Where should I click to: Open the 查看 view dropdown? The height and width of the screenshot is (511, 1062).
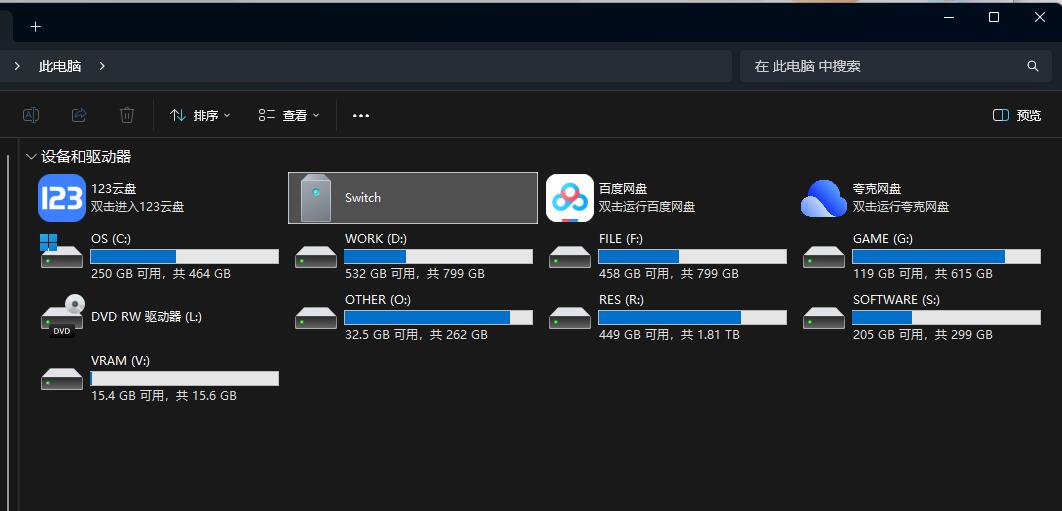point(289,115)
